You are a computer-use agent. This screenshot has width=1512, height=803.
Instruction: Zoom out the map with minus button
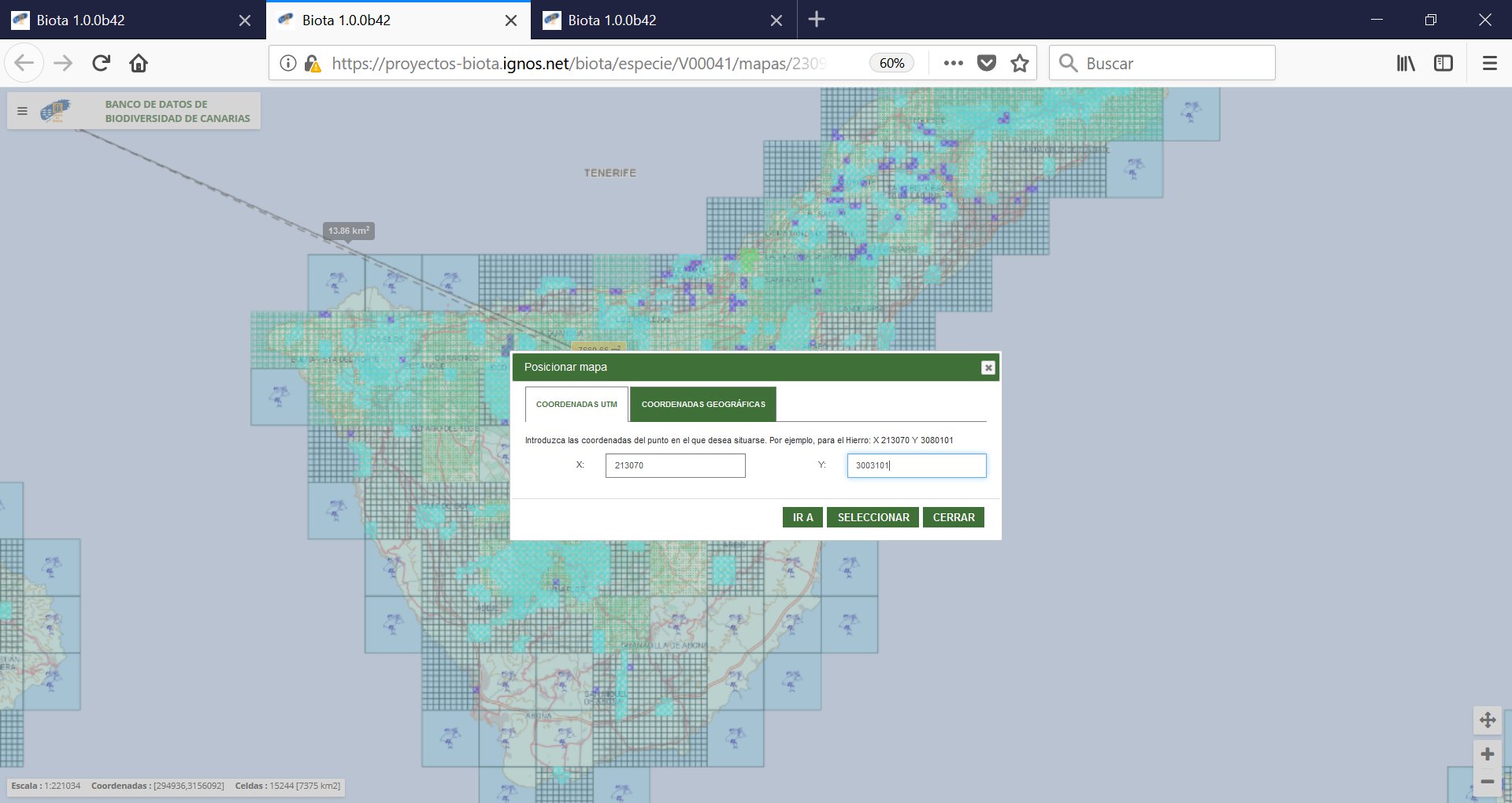point(1487,782)
